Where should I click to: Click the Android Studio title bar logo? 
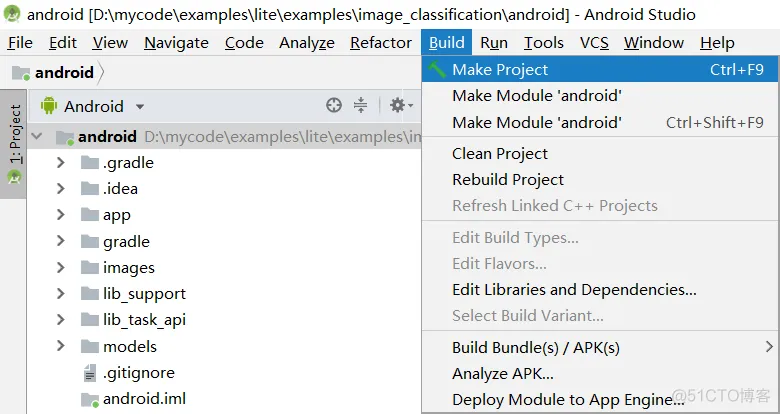(x=11, y=13)
